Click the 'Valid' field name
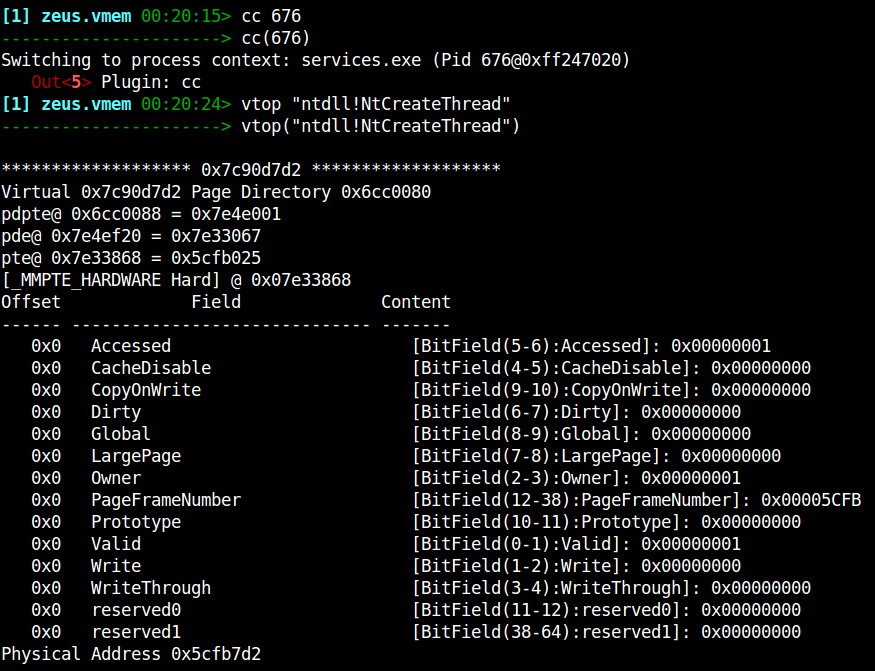 (116, 544)
